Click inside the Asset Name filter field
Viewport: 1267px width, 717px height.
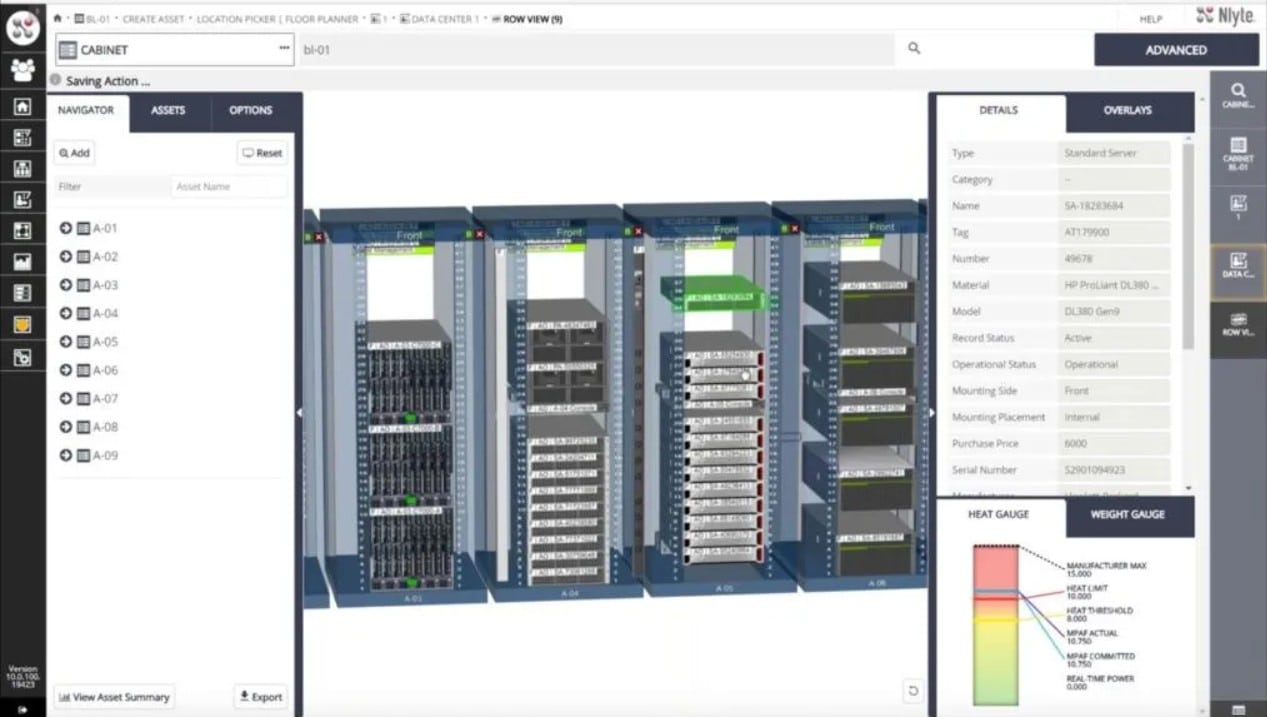click(228, 186)
